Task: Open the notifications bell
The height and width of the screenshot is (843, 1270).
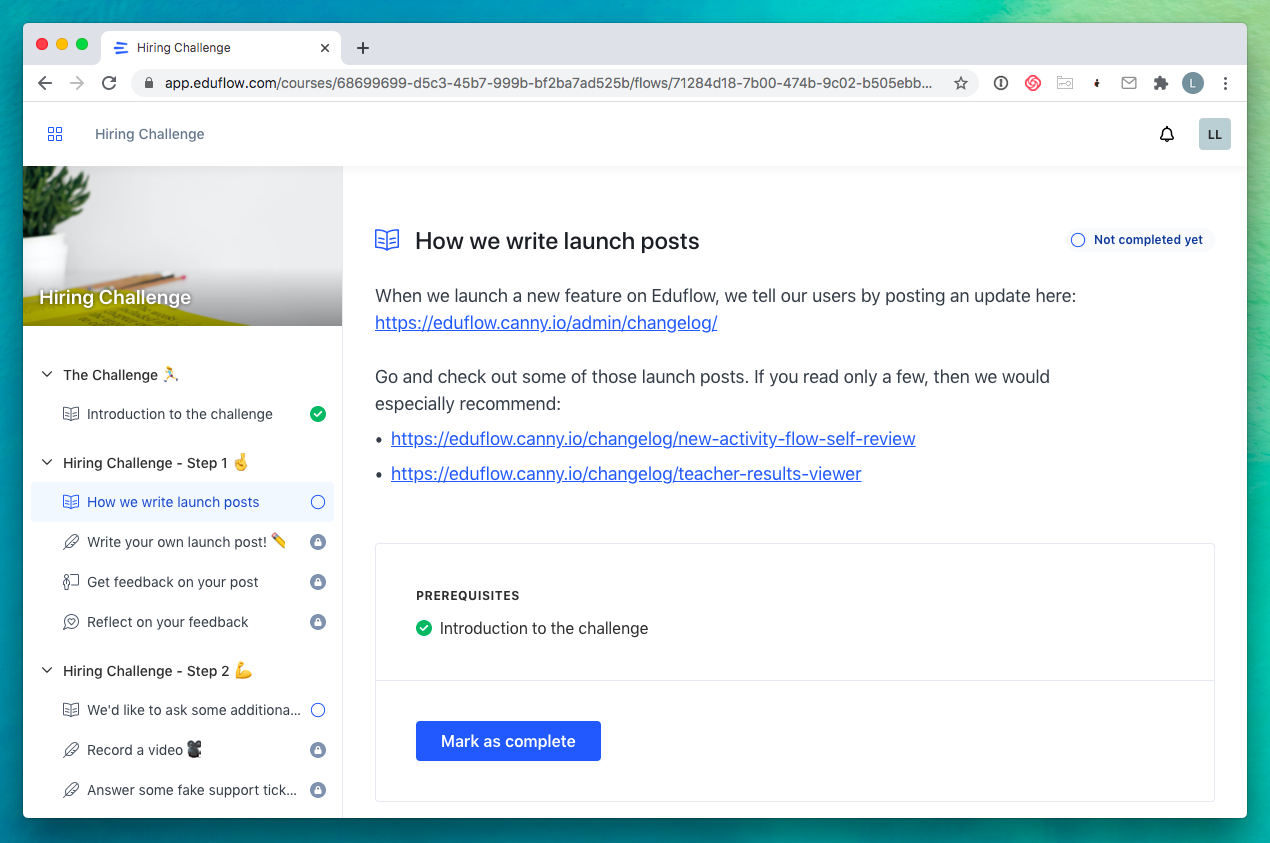Action: click(x=1167, y=134)
